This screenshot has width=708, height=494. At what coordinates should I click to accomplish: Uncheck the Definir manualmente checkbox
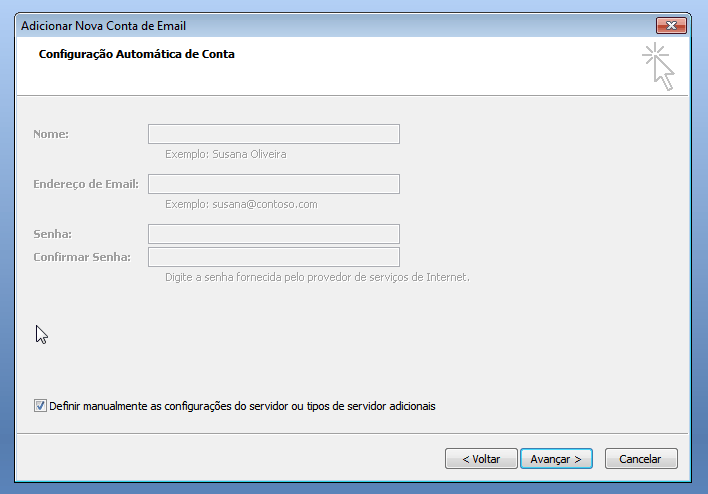coord(40,406)
